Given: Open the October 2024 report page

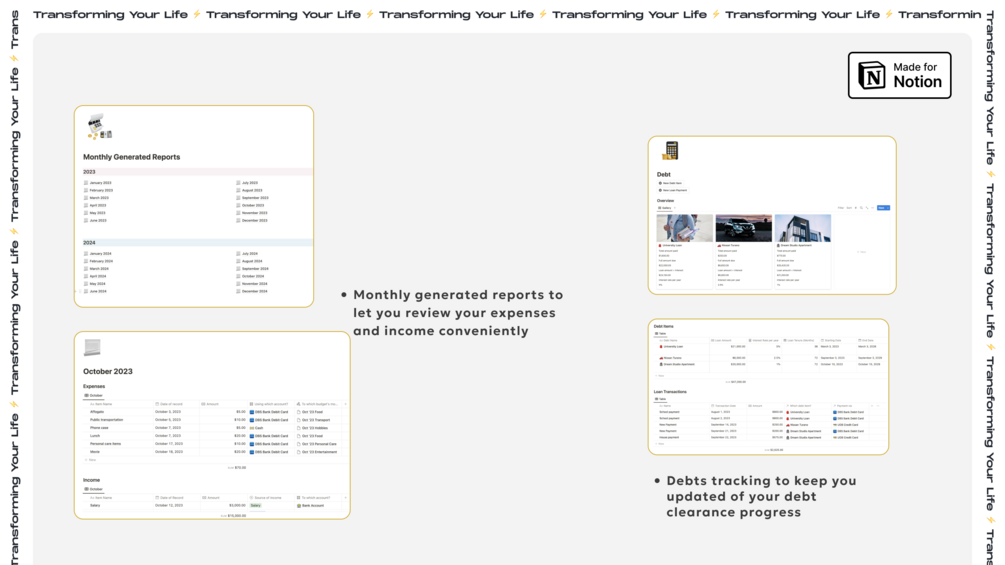Looking at the screenshot, I should [251, 276].
